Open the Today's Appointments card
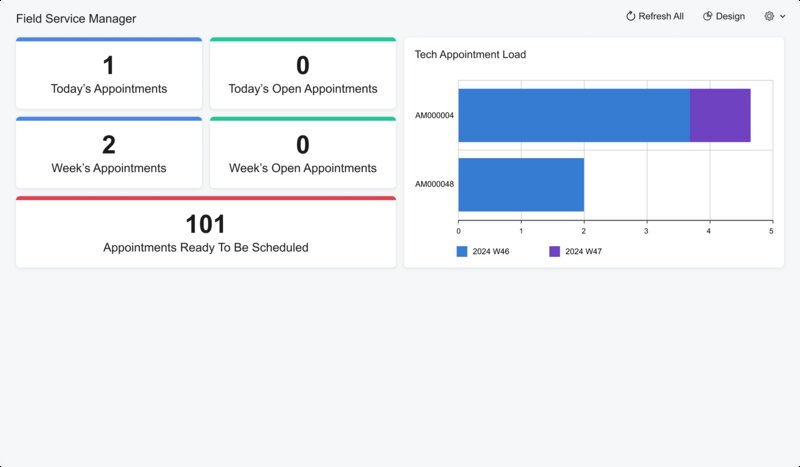This screenshot has height=467, width=800. pos(109,75)
